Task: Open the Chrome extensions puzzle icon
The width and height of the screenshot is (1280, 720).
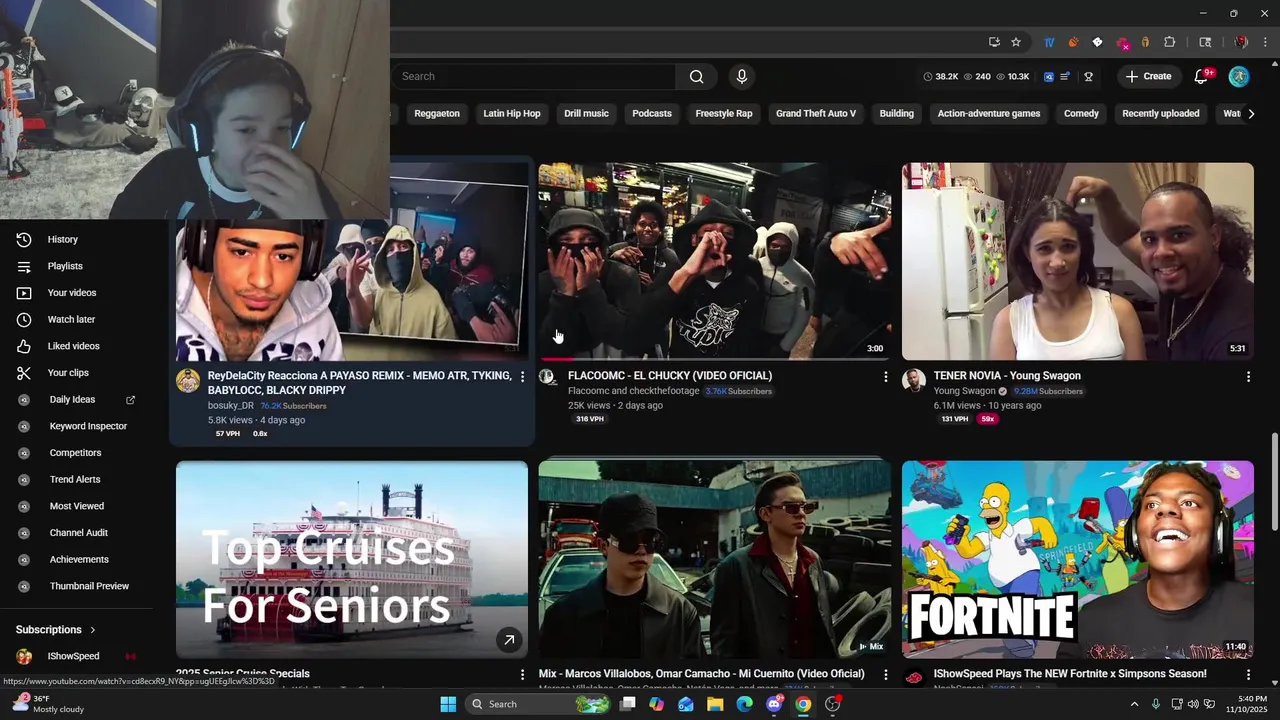Action: pyautogui.click(x=1170, y=42)
